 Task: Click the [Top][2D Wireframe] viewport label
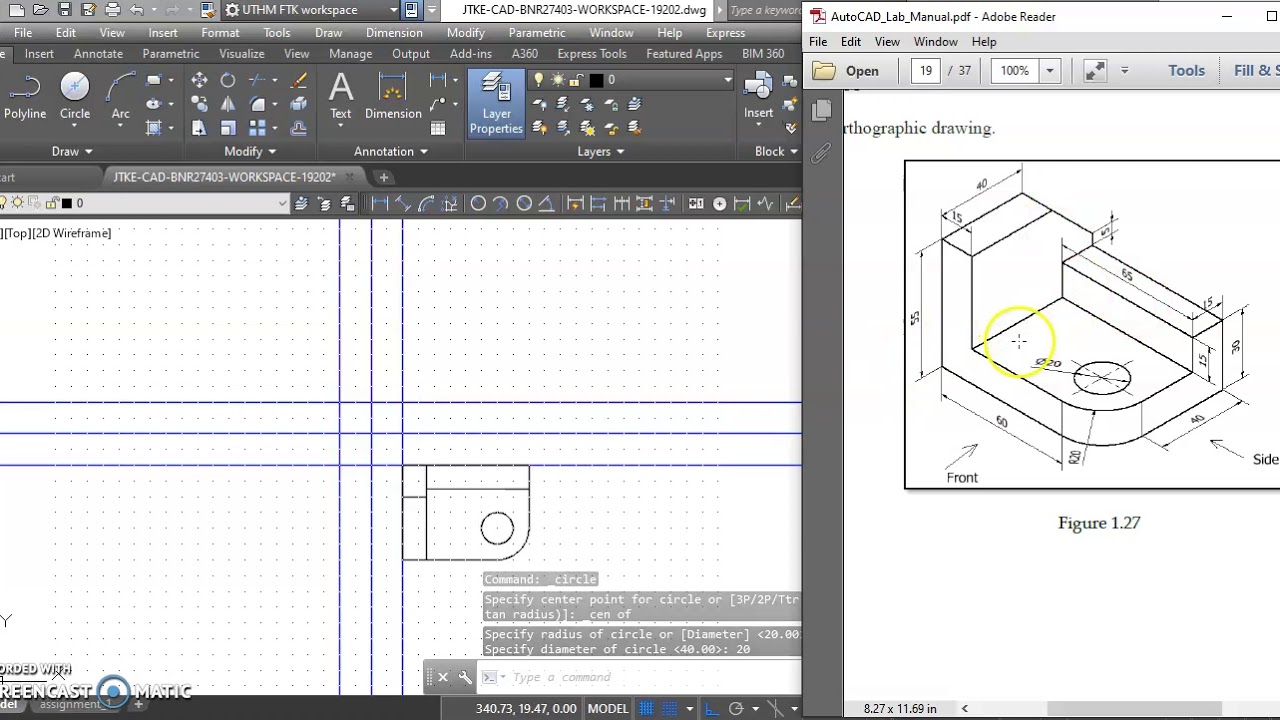pos(57,233)
